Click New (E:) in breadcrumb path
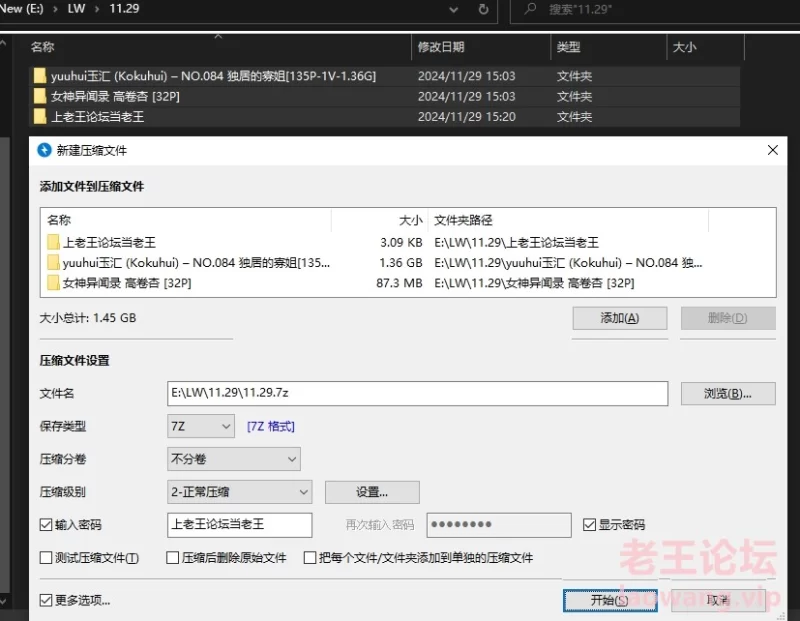The width and height of the screenshot is (800, 621). (21, 9)
